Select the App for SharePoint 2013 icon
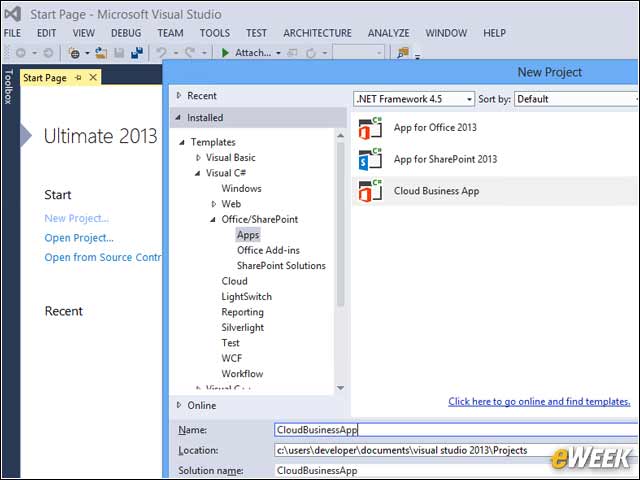This screenshot has width=640, height=480. click(x=370, y=160)
